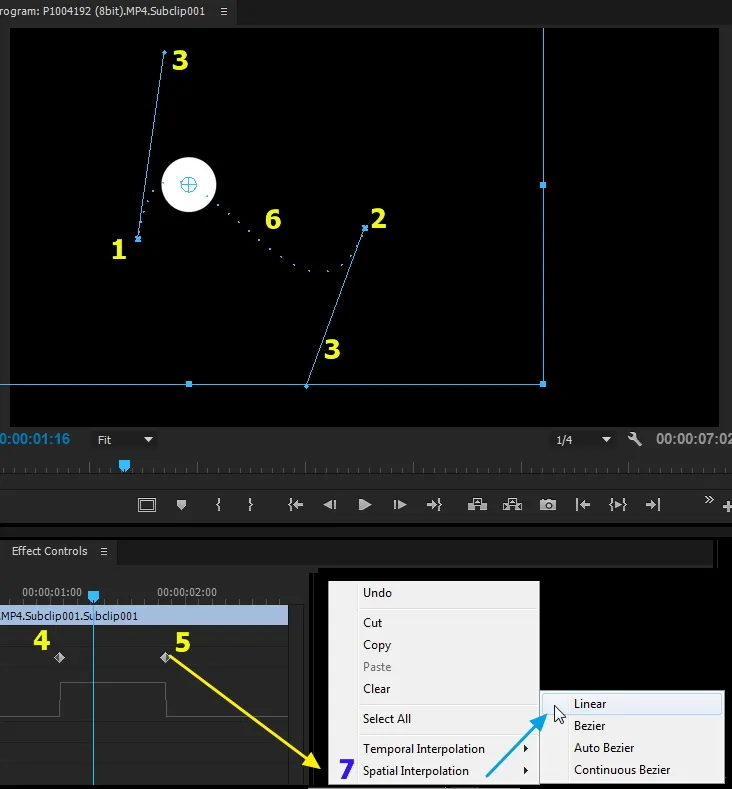732x789 pixels.
Task: Click the Program tab title P1004192 Subclip001
Action: (x=103, y=11)
